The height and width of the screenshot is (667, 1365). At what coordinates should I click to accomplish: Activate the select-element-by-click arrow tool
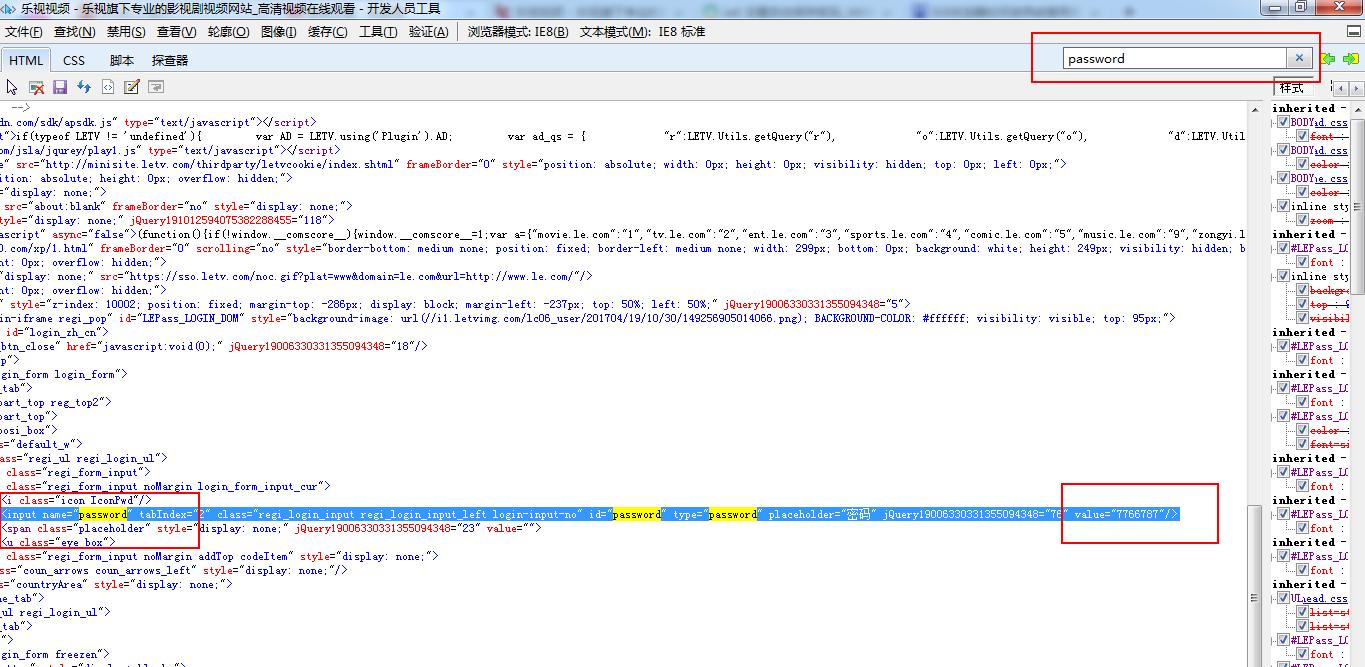[13, 88]
